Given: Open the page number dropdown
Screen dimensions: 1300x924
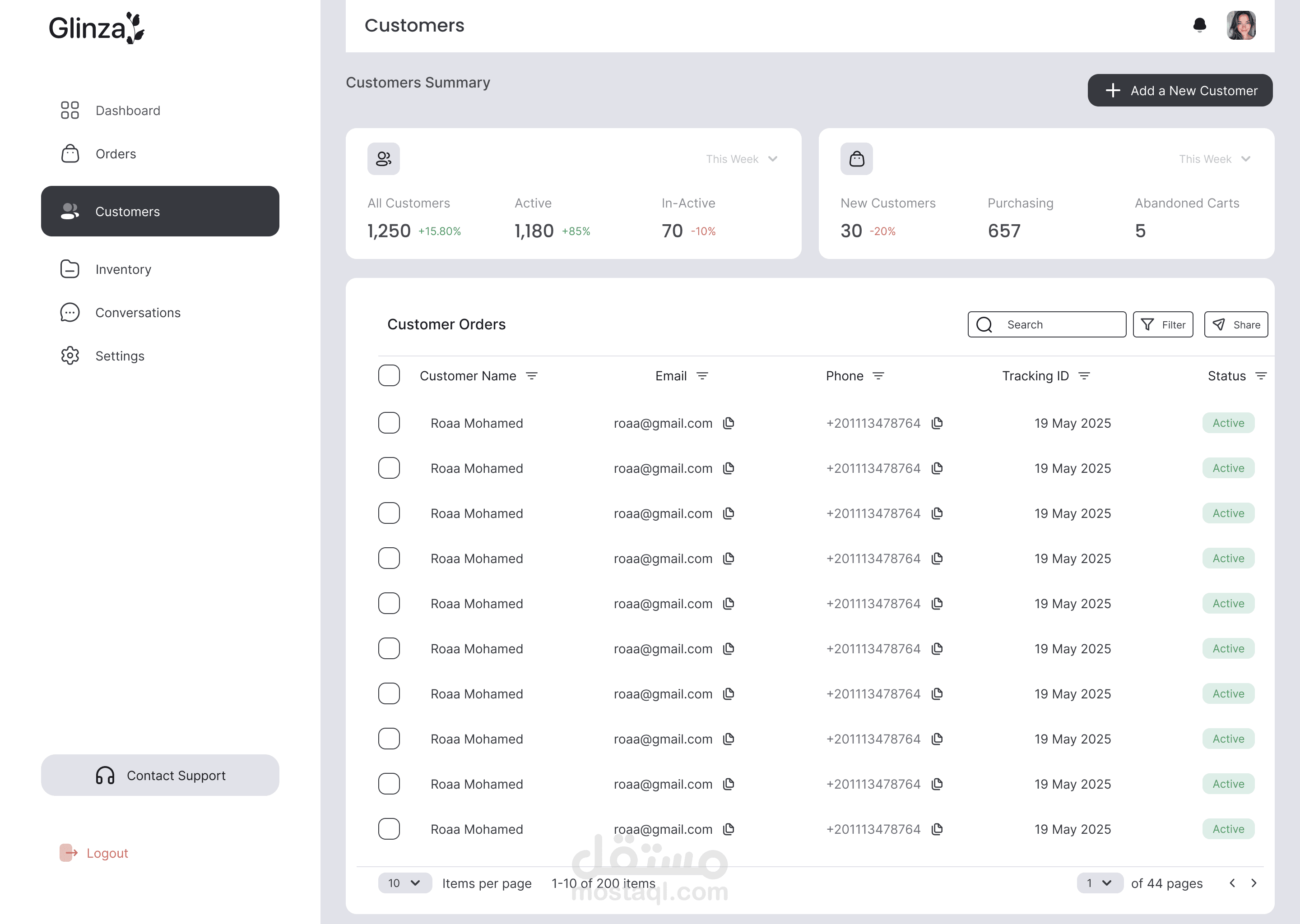Looking at the screenshot, I should point(1100,883).
